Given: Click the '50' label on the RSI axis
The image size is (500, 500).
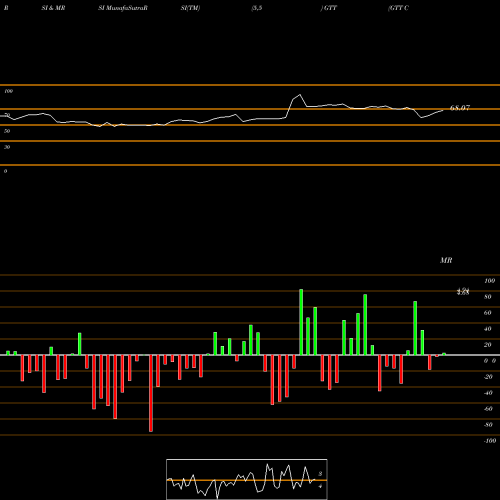Looking at the screenshot, I should (7, 131).
